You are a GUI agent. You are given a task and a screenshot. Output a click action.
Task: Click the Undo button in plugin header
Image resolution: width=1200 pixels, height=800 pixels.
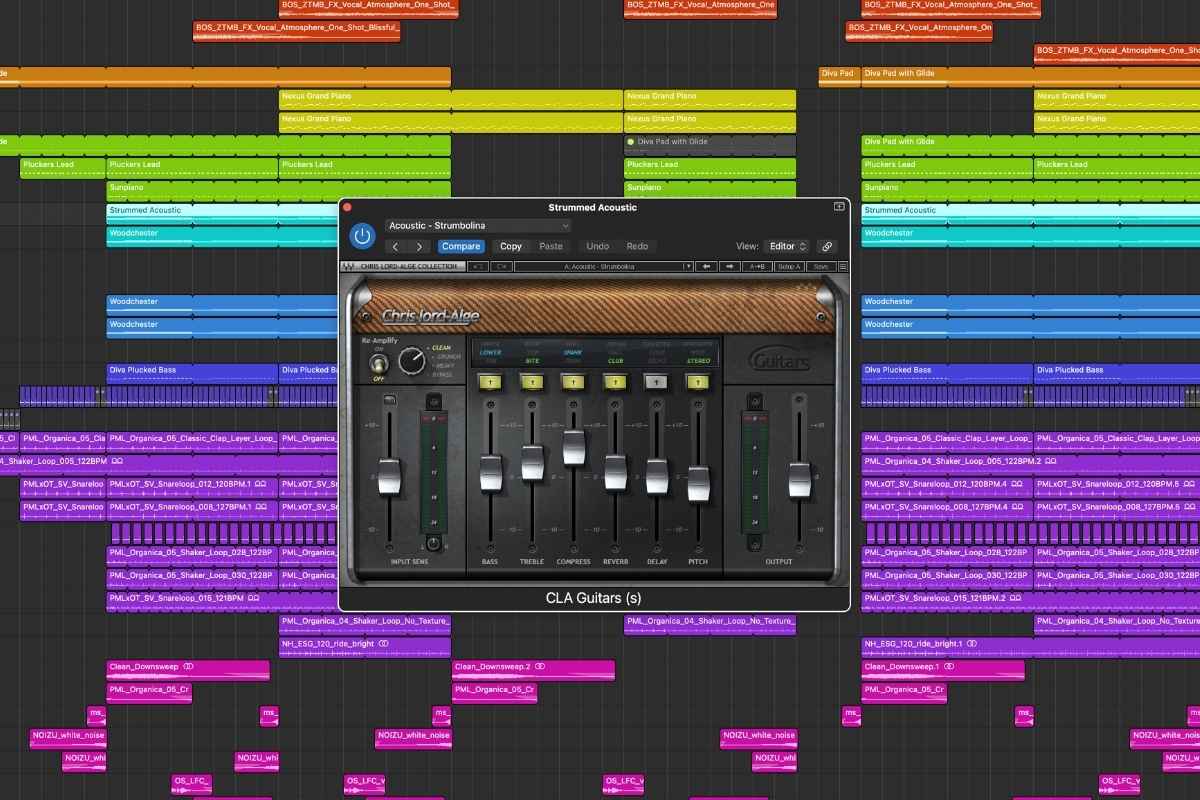(x=597, y=246)
